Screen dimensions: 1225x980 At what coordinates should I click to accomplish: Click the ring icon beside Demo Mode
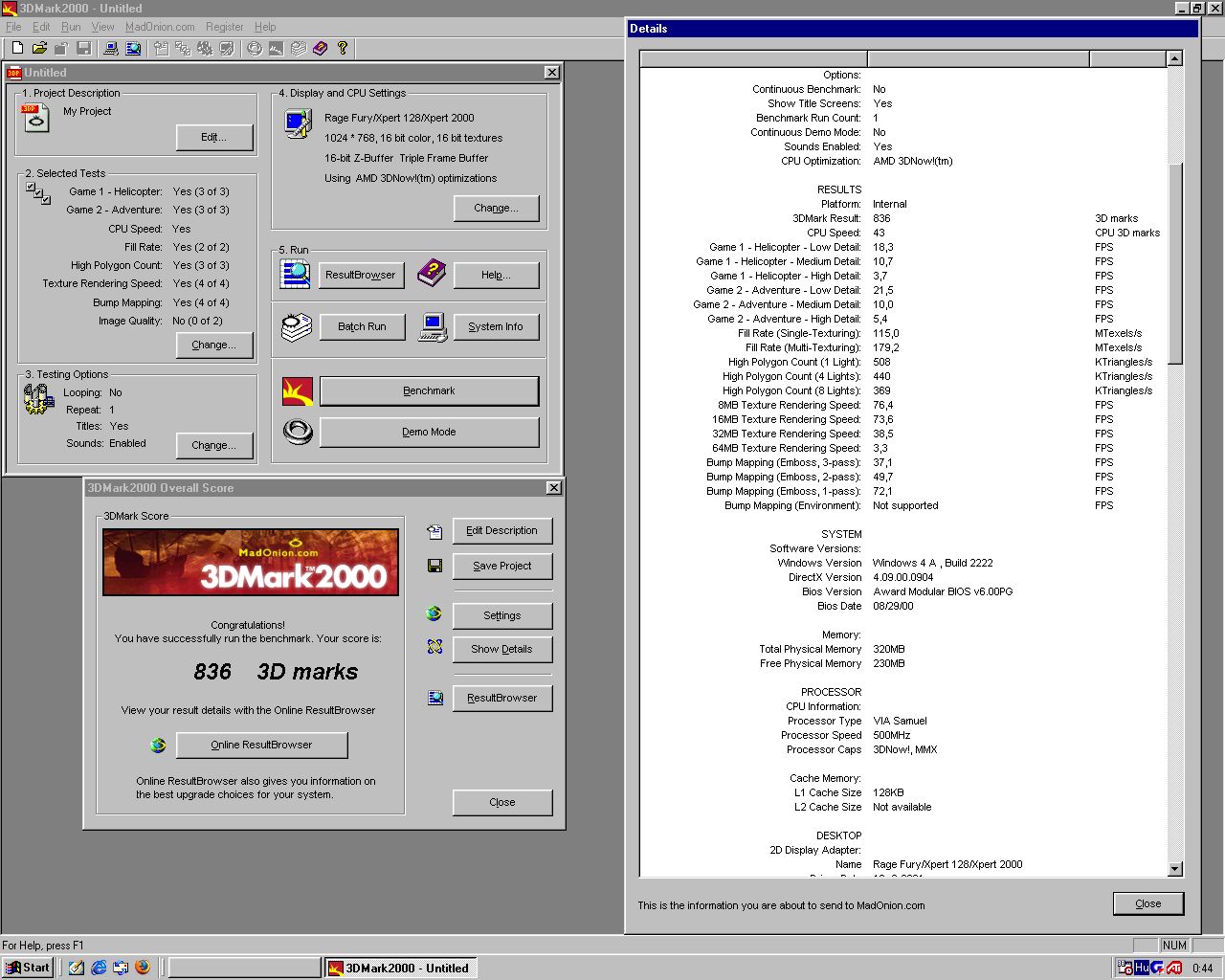[x=298, y=432]
